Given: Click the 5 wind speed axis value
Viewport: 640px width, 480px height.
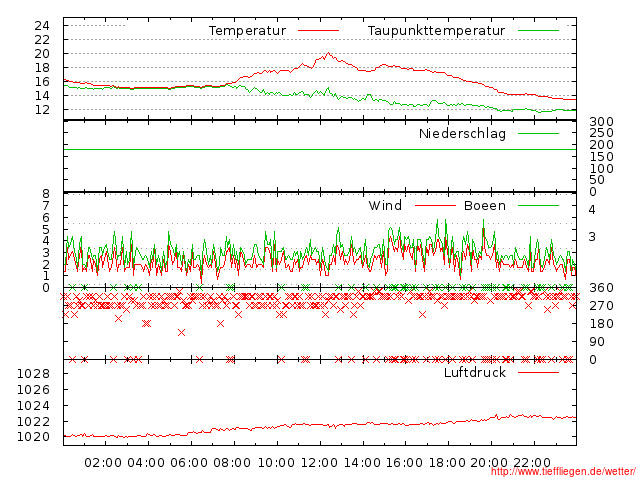Looking at the screenshot, I should [x=46, y=229].
